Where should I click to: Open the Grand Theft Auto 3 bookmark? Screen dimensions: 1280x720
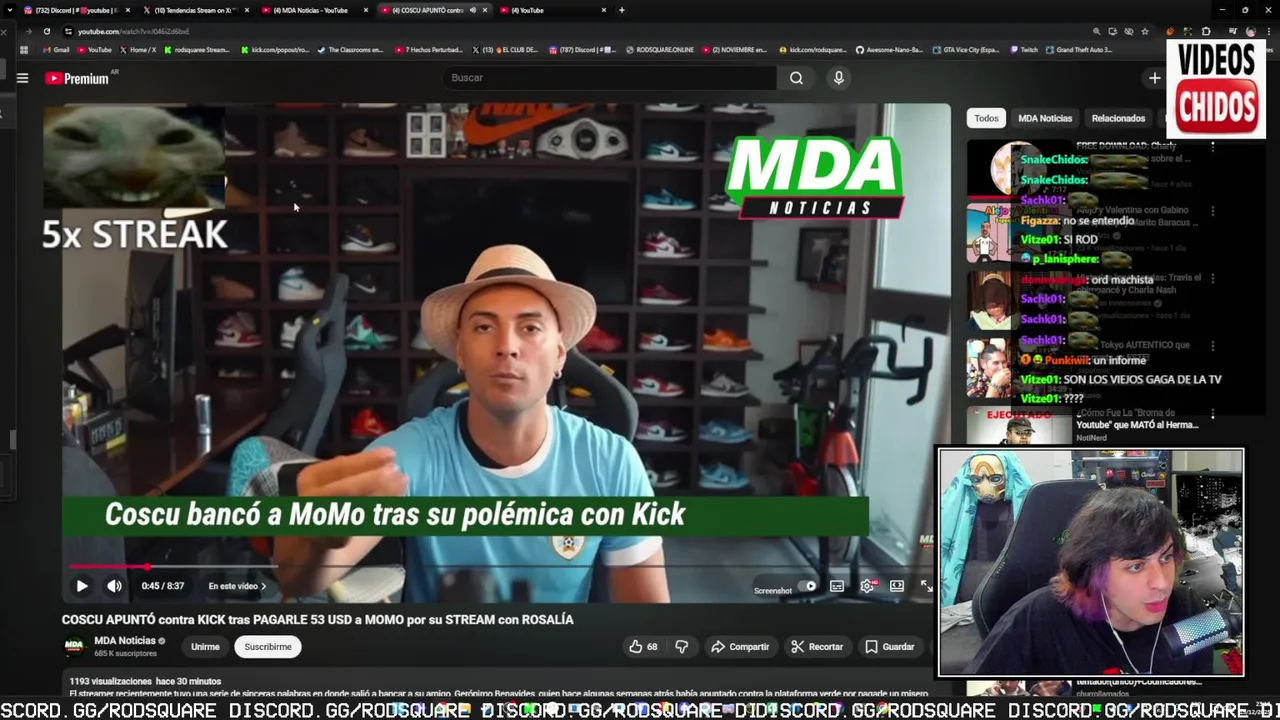(1080, 50)
